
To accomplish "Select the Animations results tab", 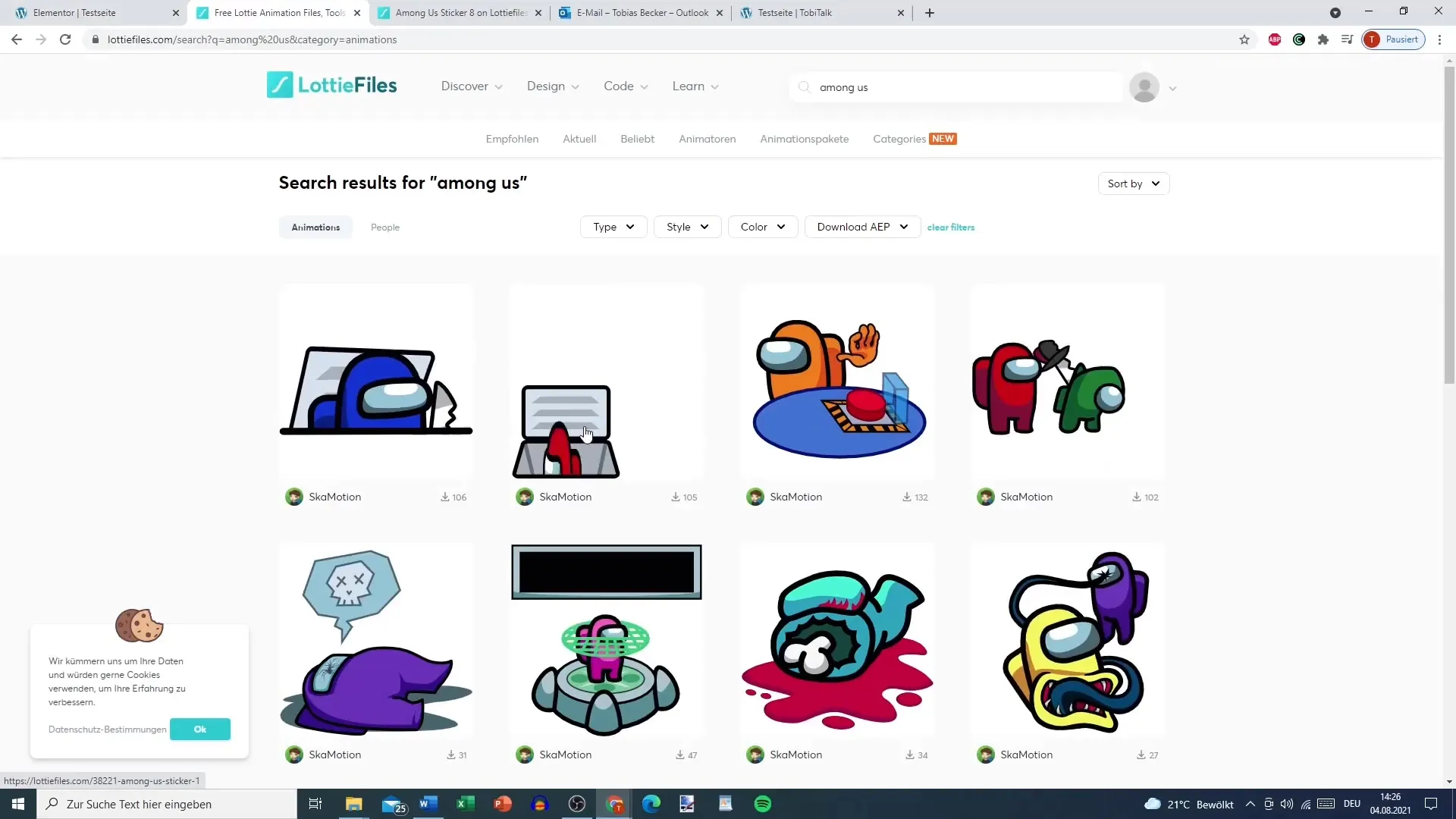I will pyautogui.click(x=315, y=227).
